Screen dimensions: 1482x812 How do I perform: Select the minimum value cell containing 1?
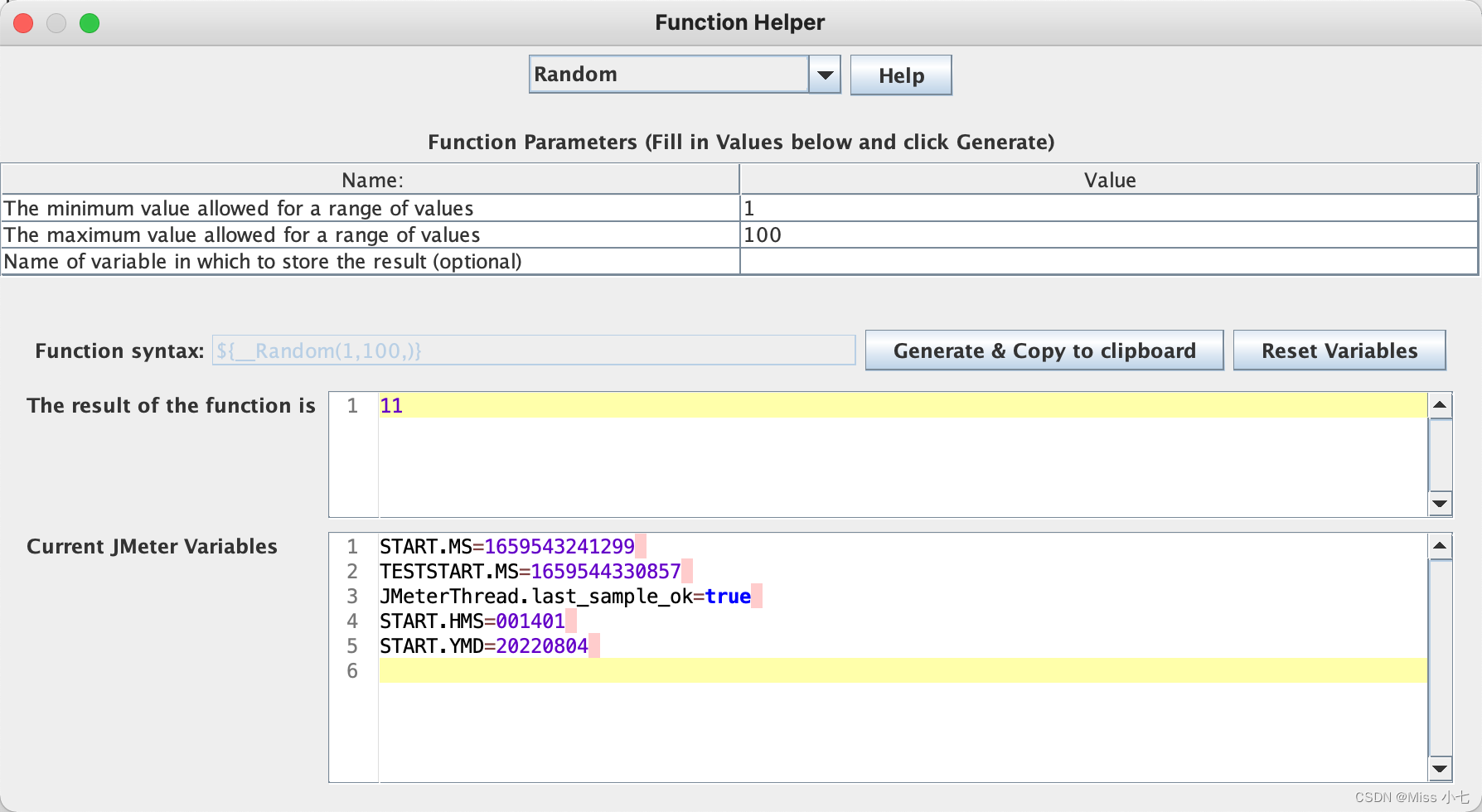coord(1109,208)
